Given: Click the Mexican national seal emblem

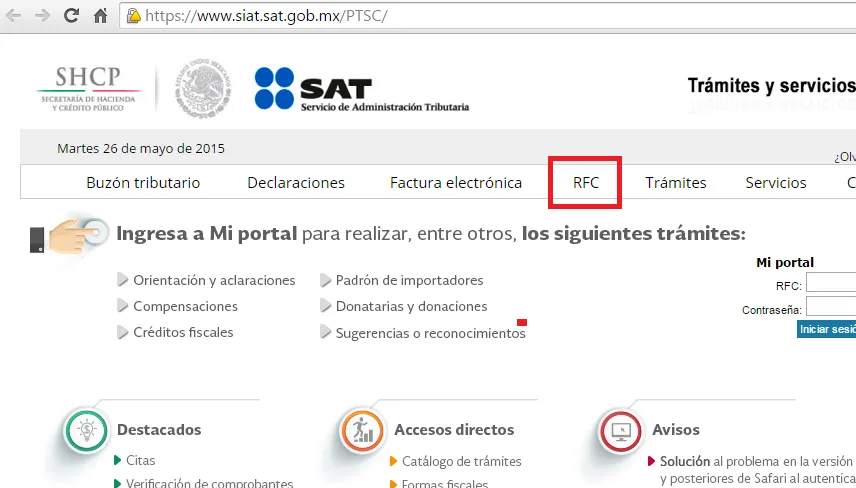Looking at the screenshot, I should tap(203, 88).
